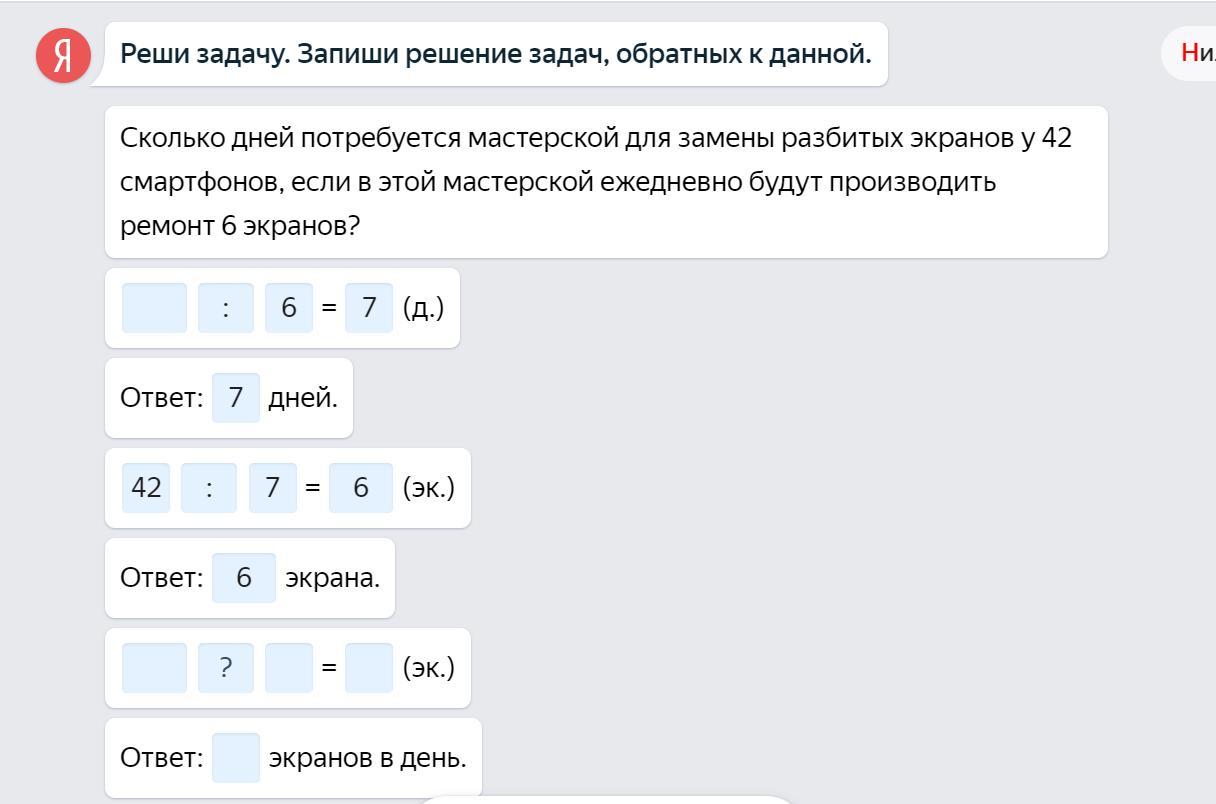
Task: Click the first empty field in the third equation
Action: click(154, 668)
